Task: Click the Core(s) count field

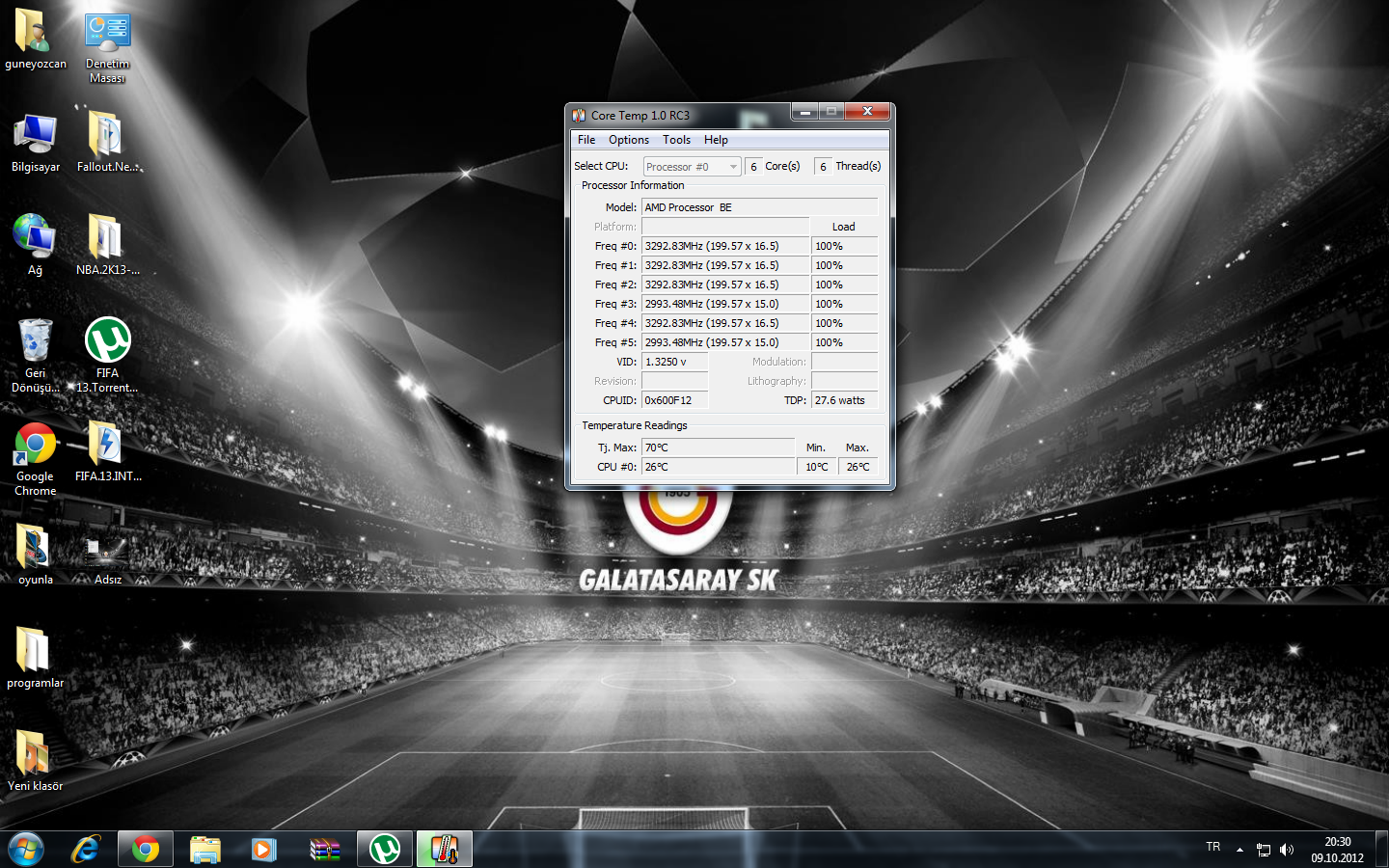Action: [753, 167]
